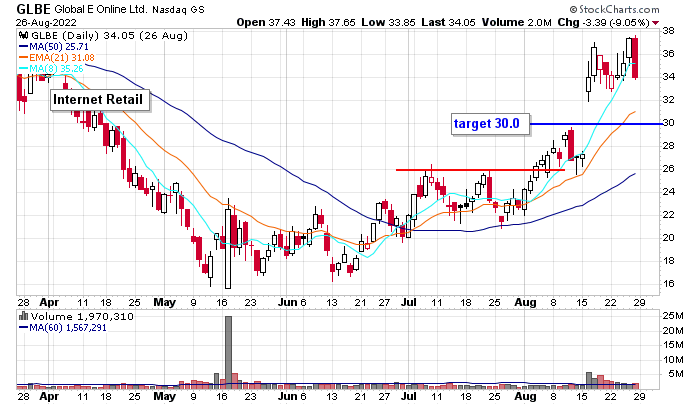Click the 25M label on the volume axis
Image resolution: width=700 pixels, height=405 pixels.
pyautogui.click(x=673, y=316)
